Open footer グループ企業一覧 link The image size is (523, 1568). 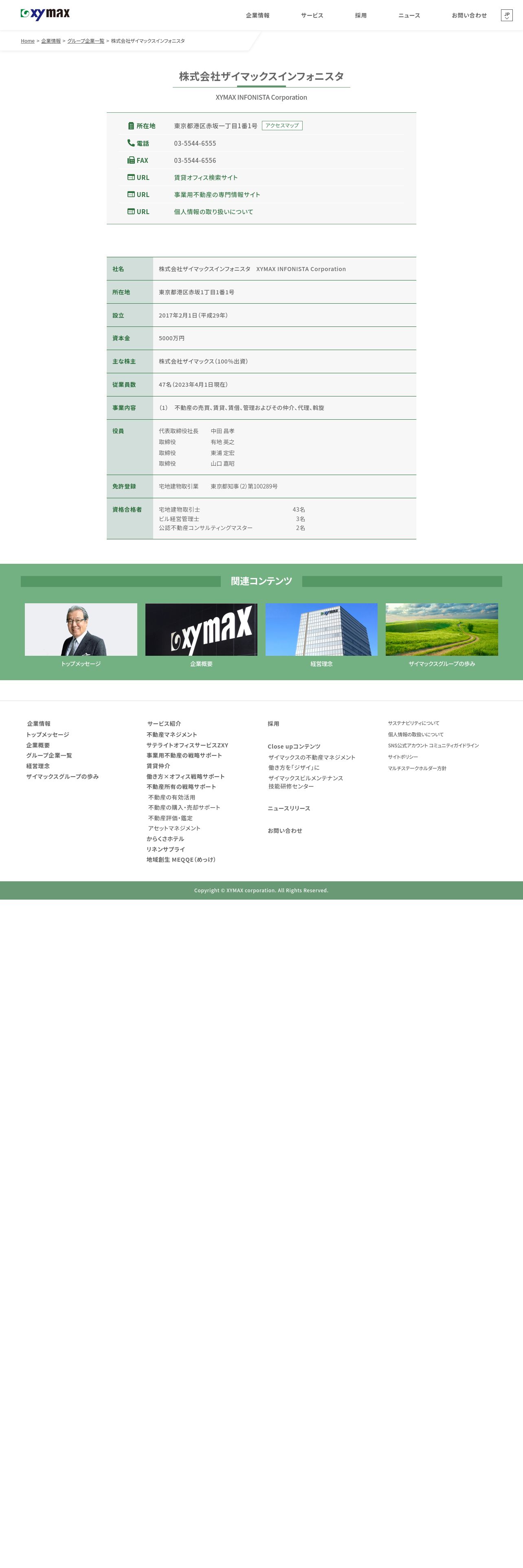coord(49,756)
